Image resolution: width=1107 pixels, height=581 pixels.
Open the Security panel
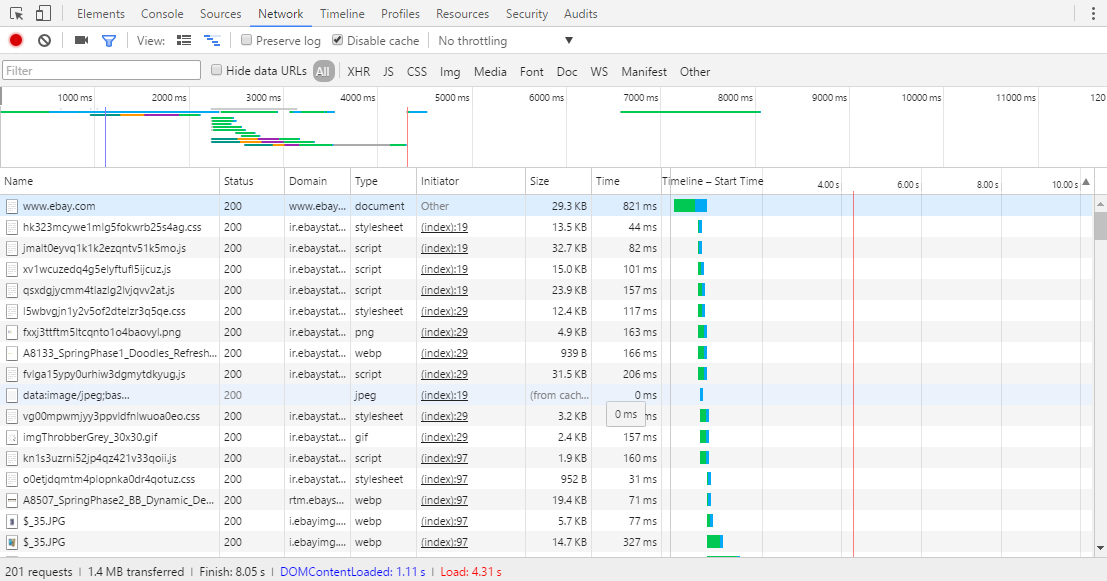pos(526,13)
